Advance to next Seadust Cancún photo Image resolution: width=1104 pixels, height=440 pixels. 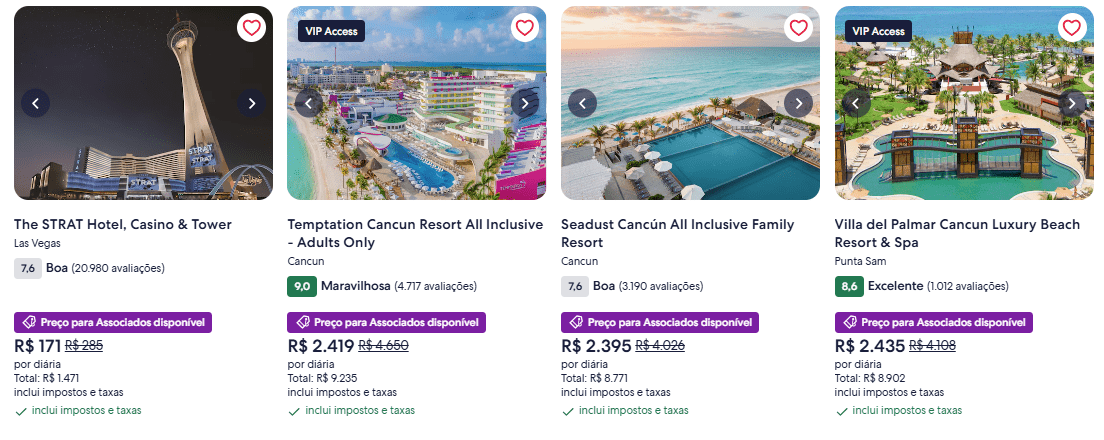click(x=798, y=103)
